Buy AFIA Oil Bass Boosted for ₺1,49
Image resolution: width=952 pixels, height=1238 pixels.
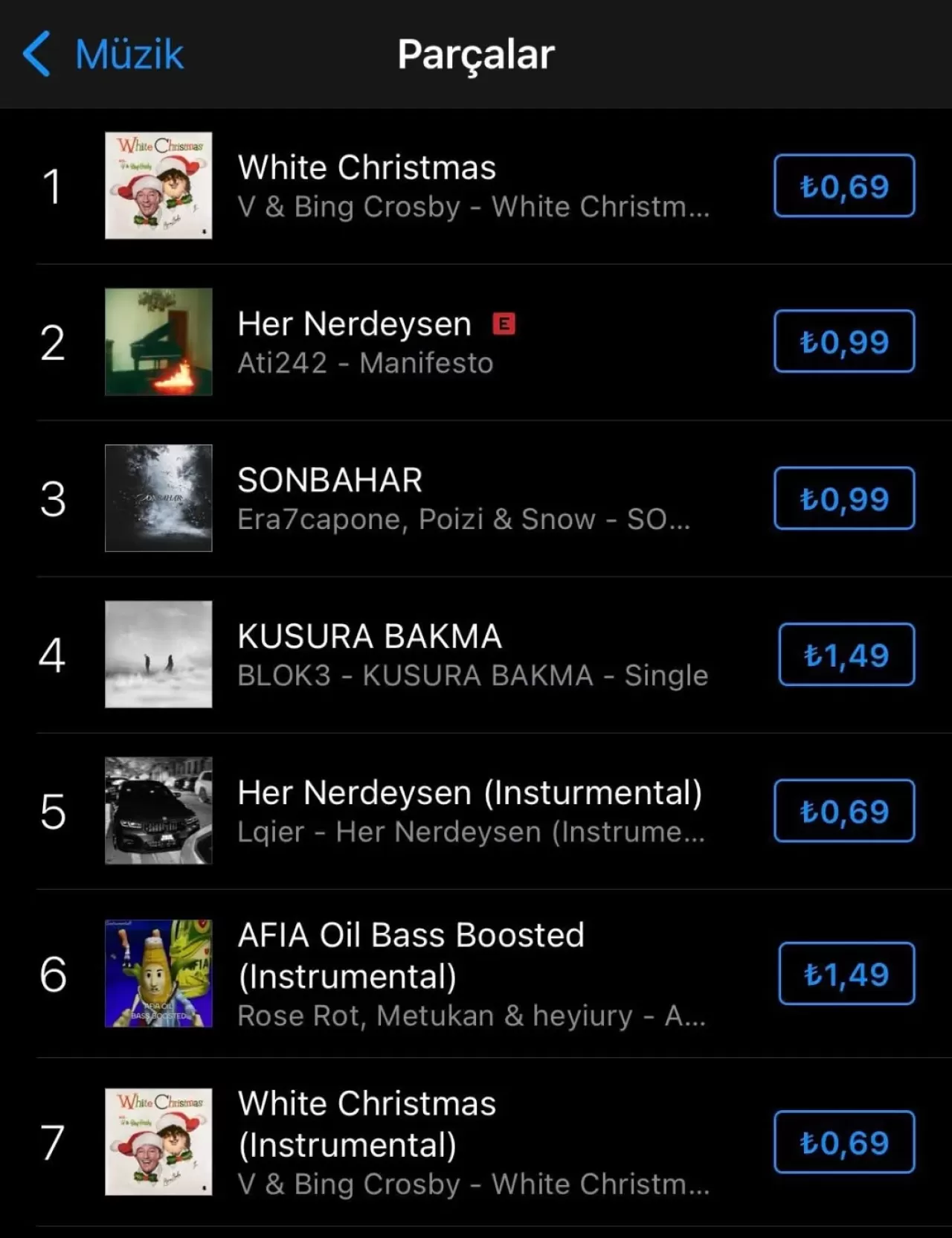pyautogui.click(x=846, y=972)
